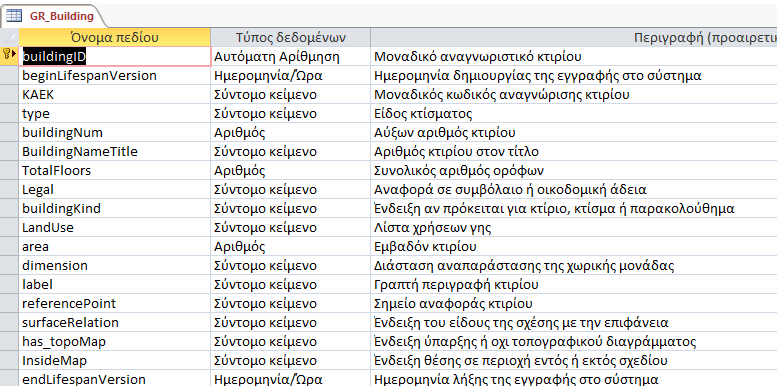Click description 'Συνολικός αριθμός ορόφων'

point(459,170)
